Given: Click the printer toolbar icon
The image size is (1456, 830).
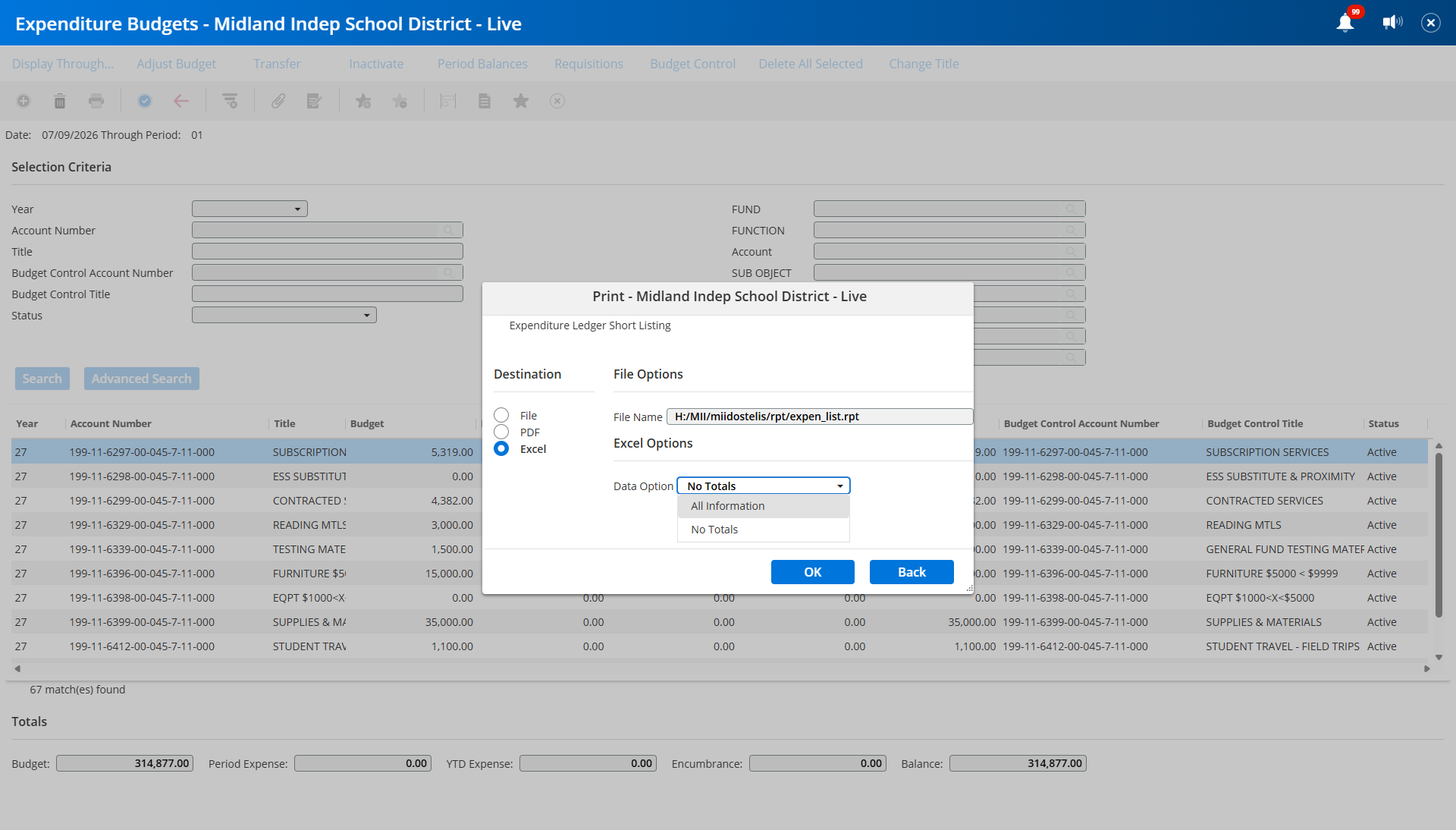Looking at the screenshot, I should [96, 101].
